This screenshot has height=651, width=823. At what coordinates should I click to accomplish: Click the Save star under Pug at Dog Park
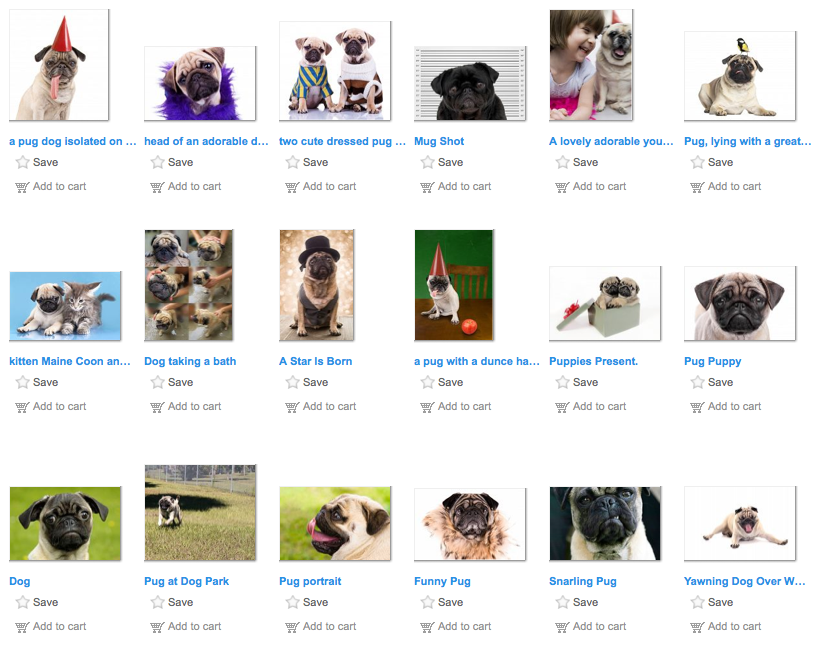tap(157, 602)
